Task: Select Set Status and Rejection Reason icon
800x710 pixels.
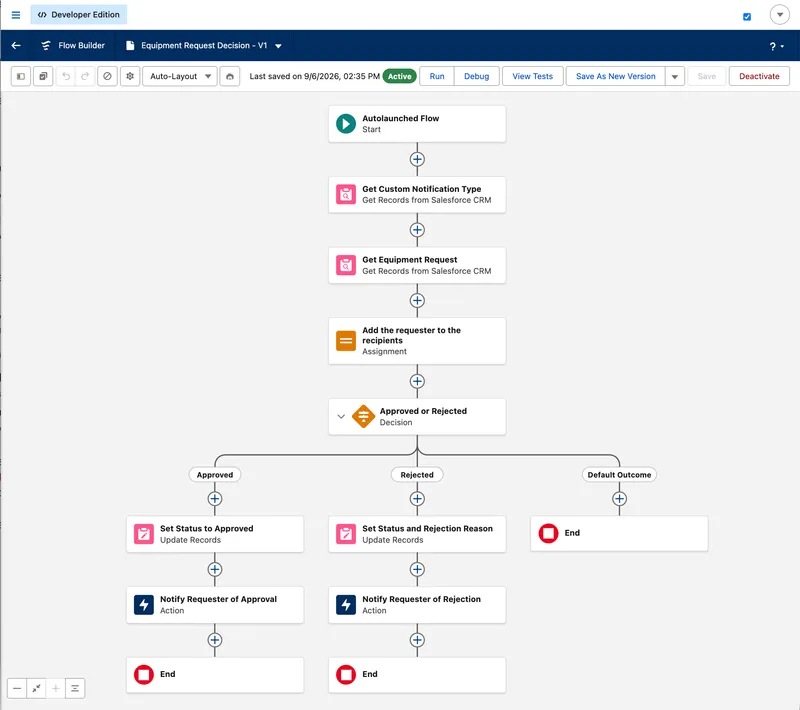Action: 345,534
